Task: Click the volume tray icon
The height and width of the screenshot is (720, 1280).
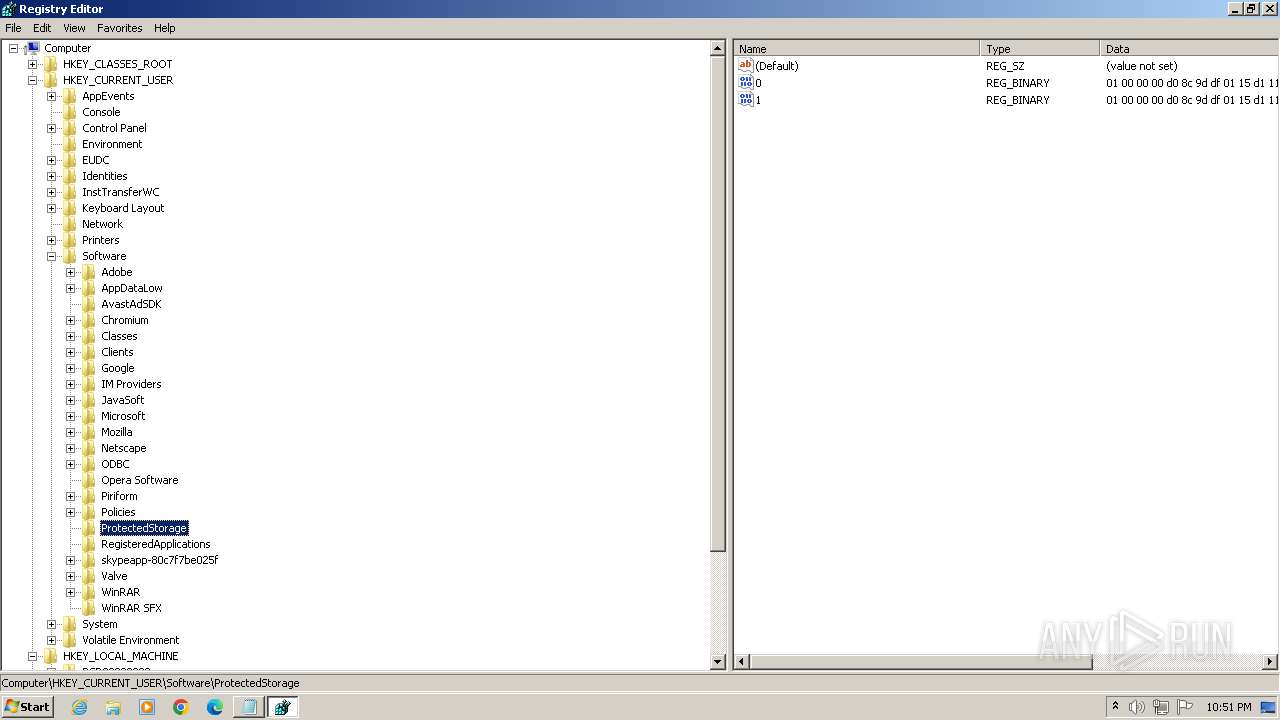Action: [x=1137, y=707]
